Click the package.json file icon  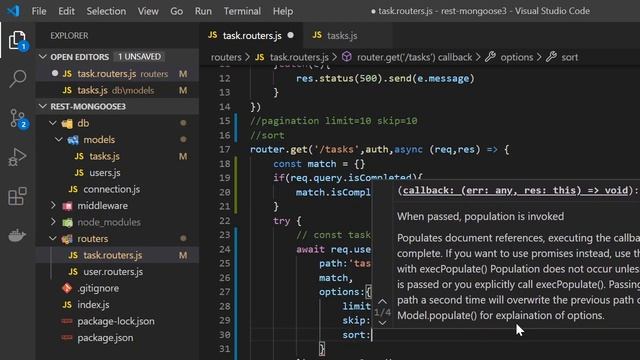(67, 338)
